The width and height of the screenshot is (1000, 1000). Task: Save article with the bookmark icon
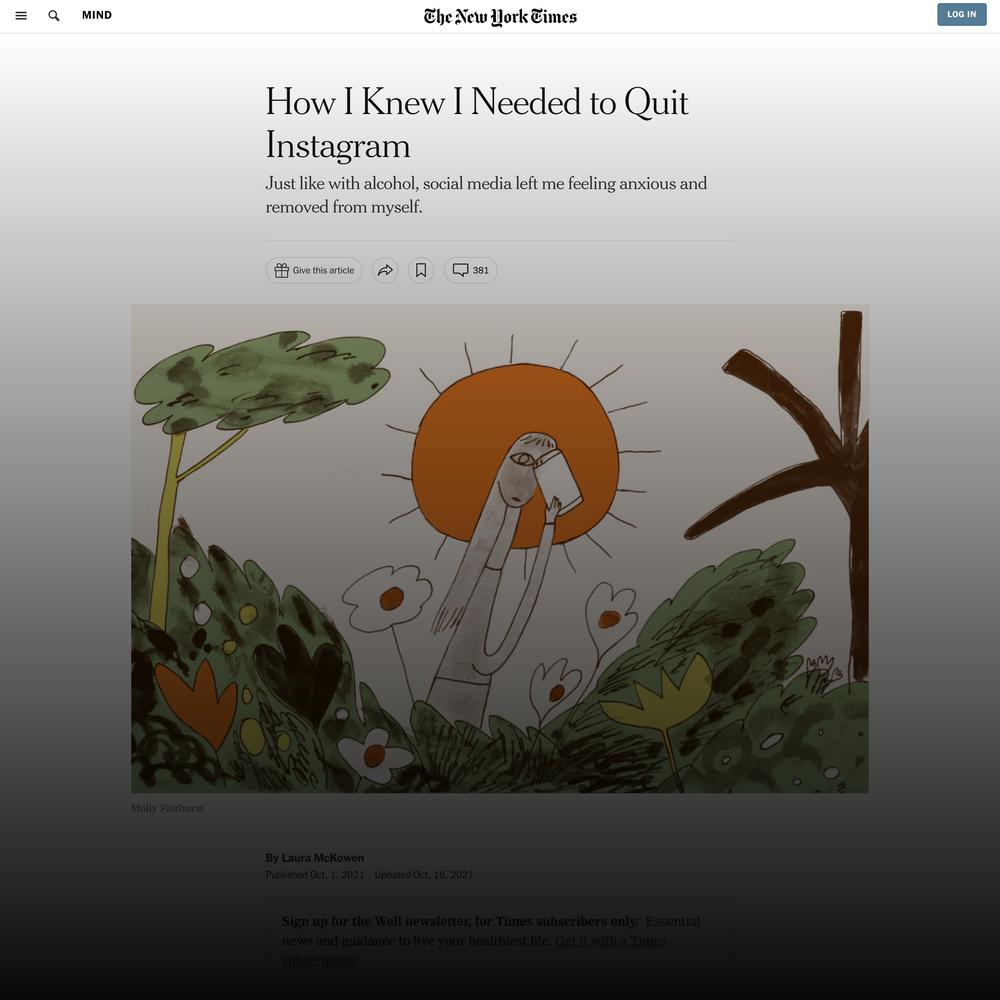pos(421,270)
